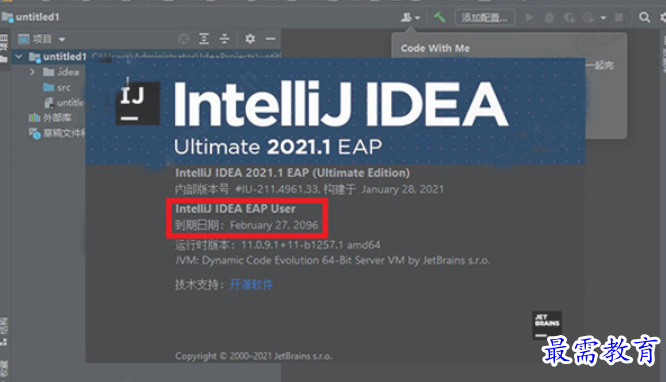666x382 pixels.
Task: Click the Run with Coverage icon
Action: [569, 17]
